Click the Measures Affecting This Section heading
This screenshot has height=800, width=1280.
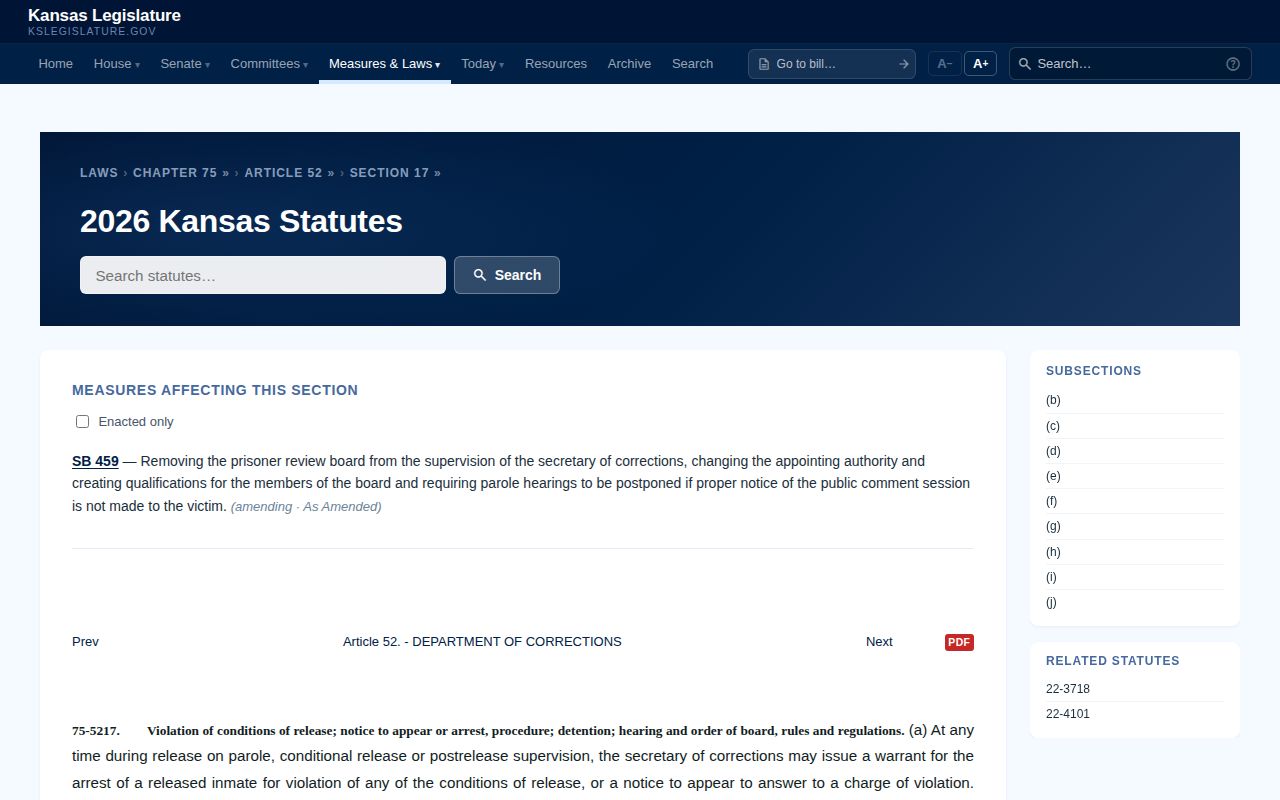(215, 390)
